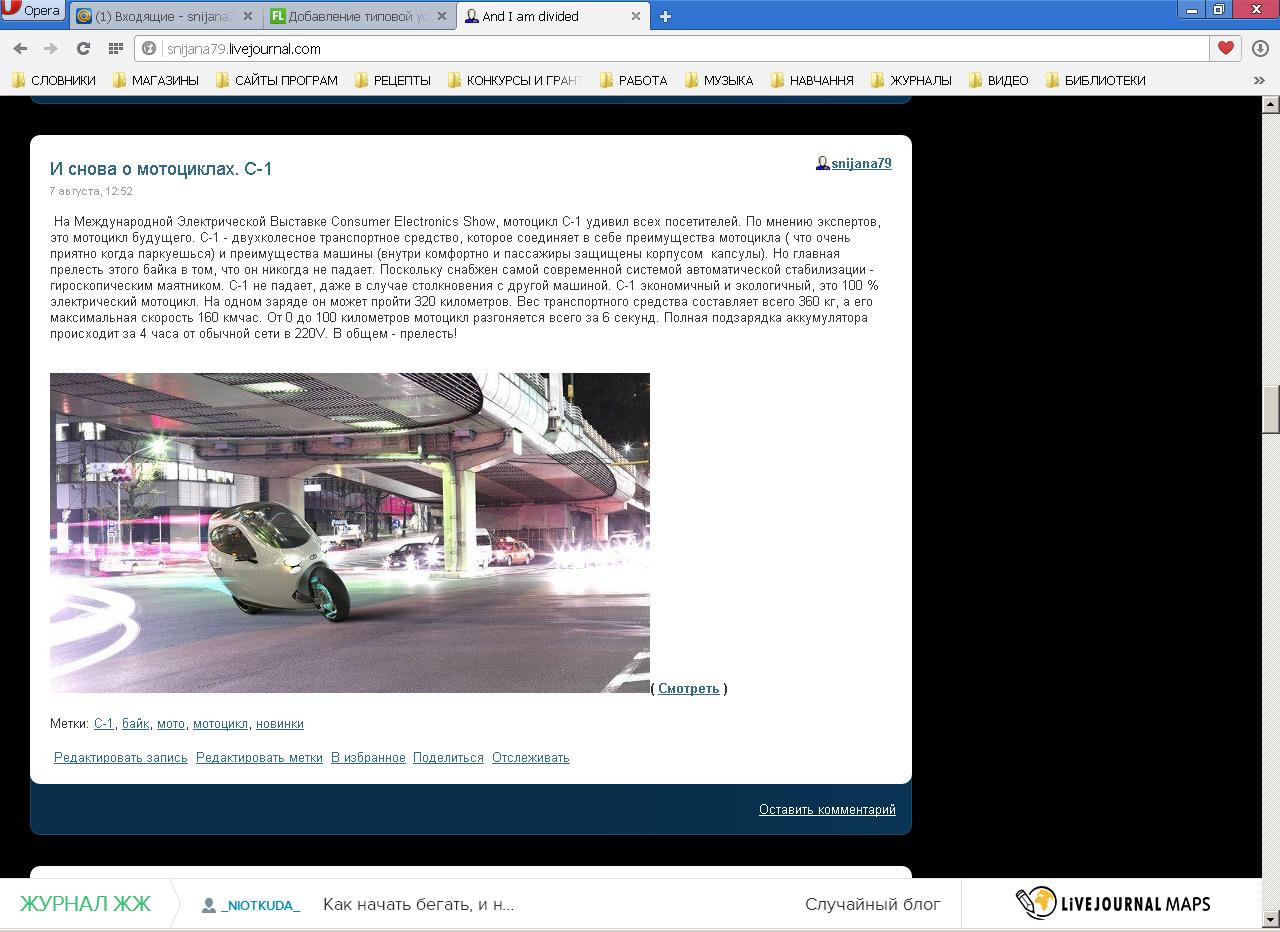This screenshot has width=1280, height=932.
Task: Open the 'байк' tag
Action: pos(135,723)
